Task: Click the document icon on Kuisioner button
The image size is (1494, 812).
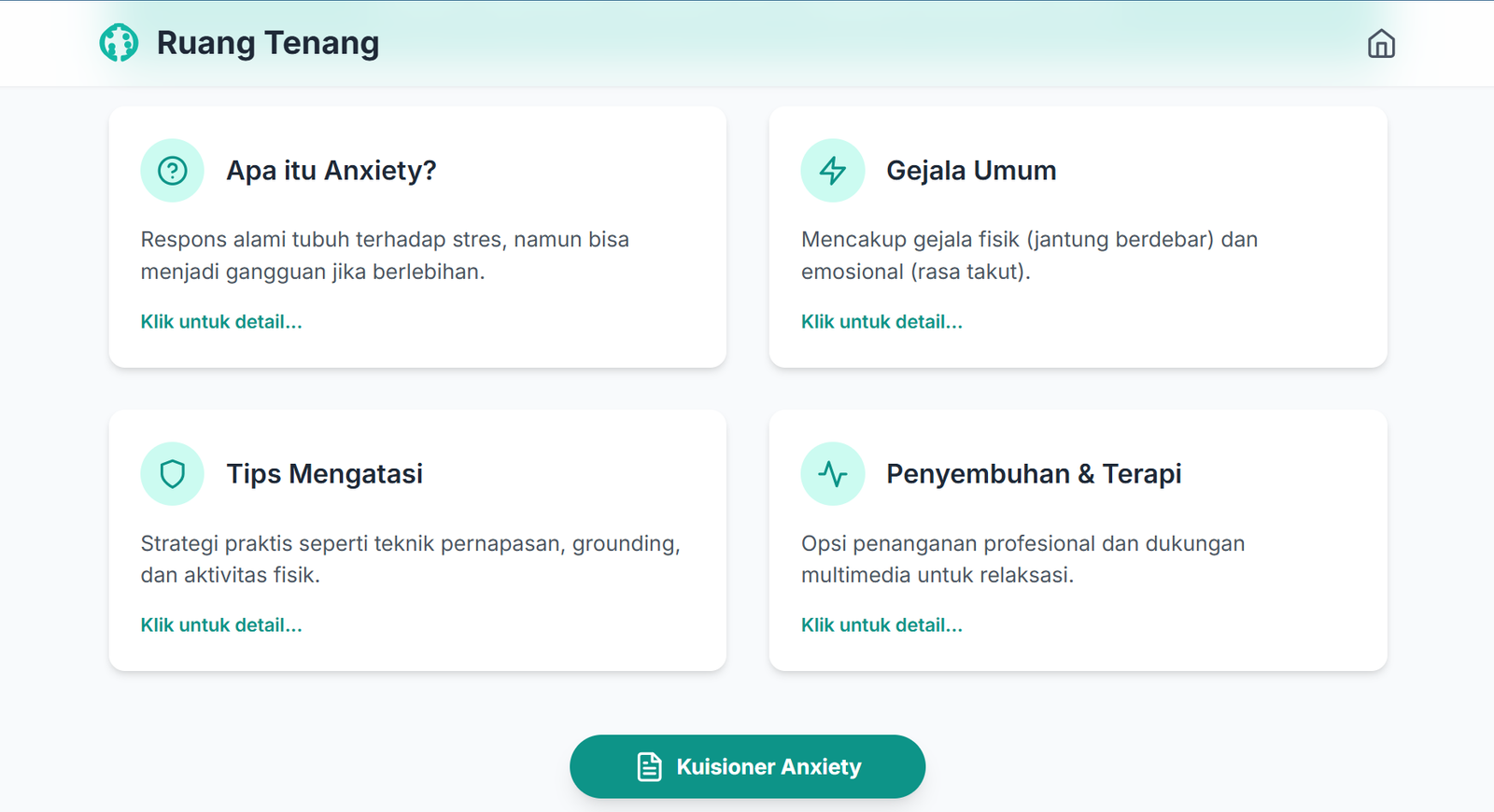Action: (x=649, y=767)
